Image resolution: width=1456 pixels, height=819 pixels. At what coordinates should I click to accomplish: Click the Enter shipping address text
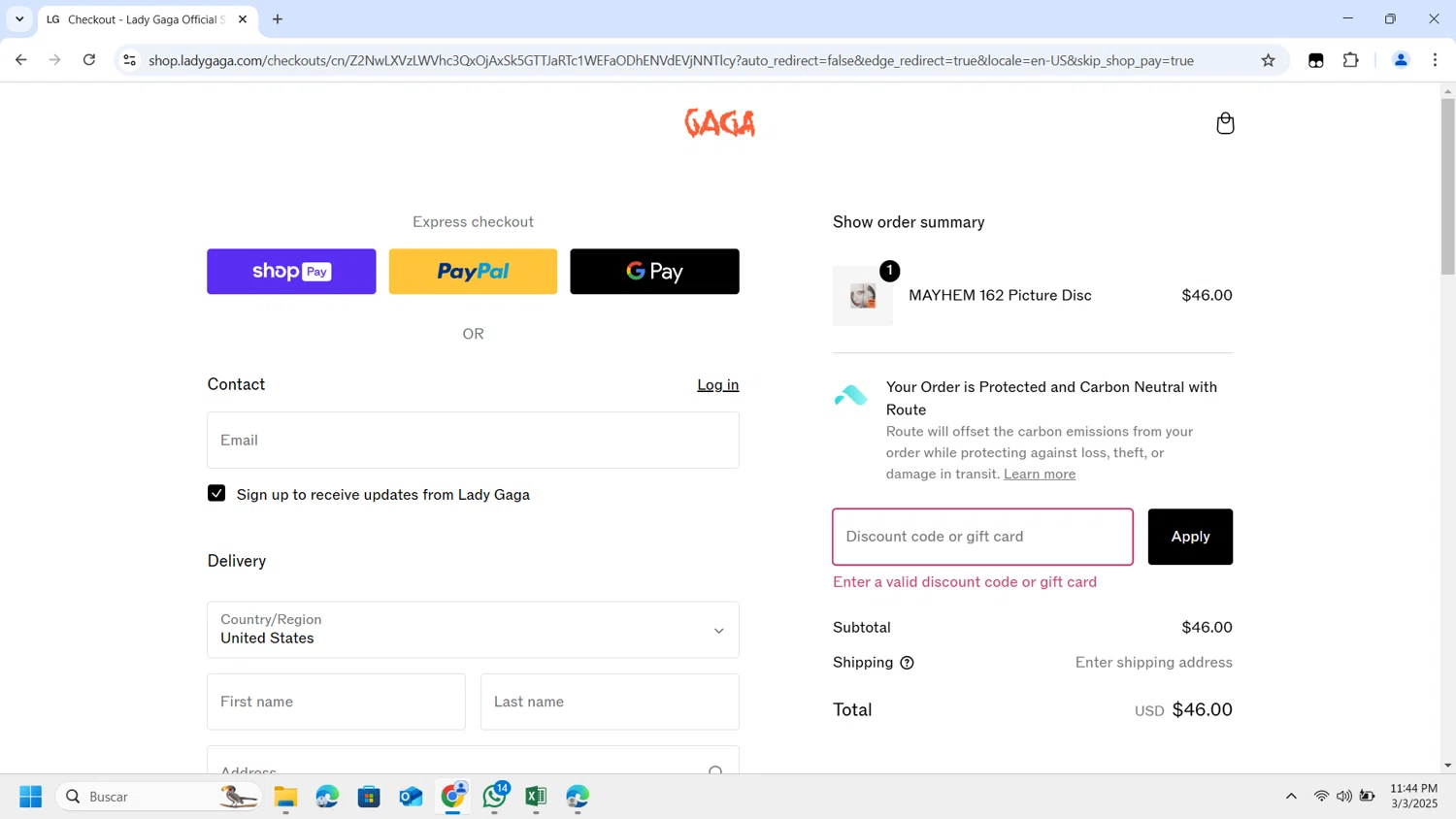point(1153,663)
